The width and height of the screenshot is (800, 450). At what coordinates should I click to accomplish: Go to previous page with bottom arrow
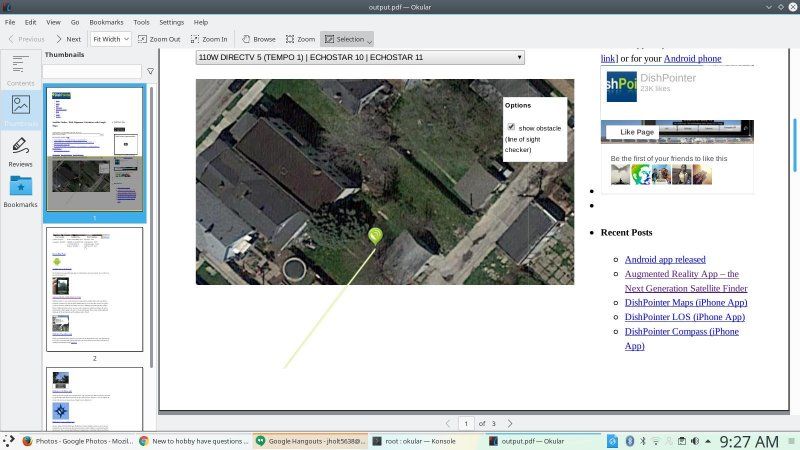pos(448,423)
